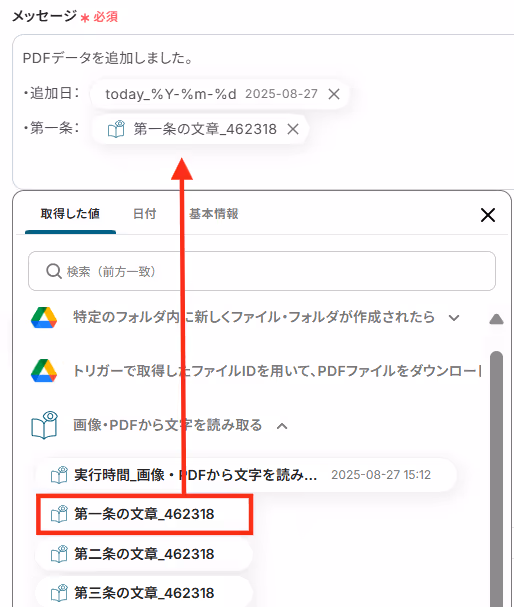
Task: Click the PDFデータを追加しました。 message text
Action: pyautogui.click(x=108, y=58)
